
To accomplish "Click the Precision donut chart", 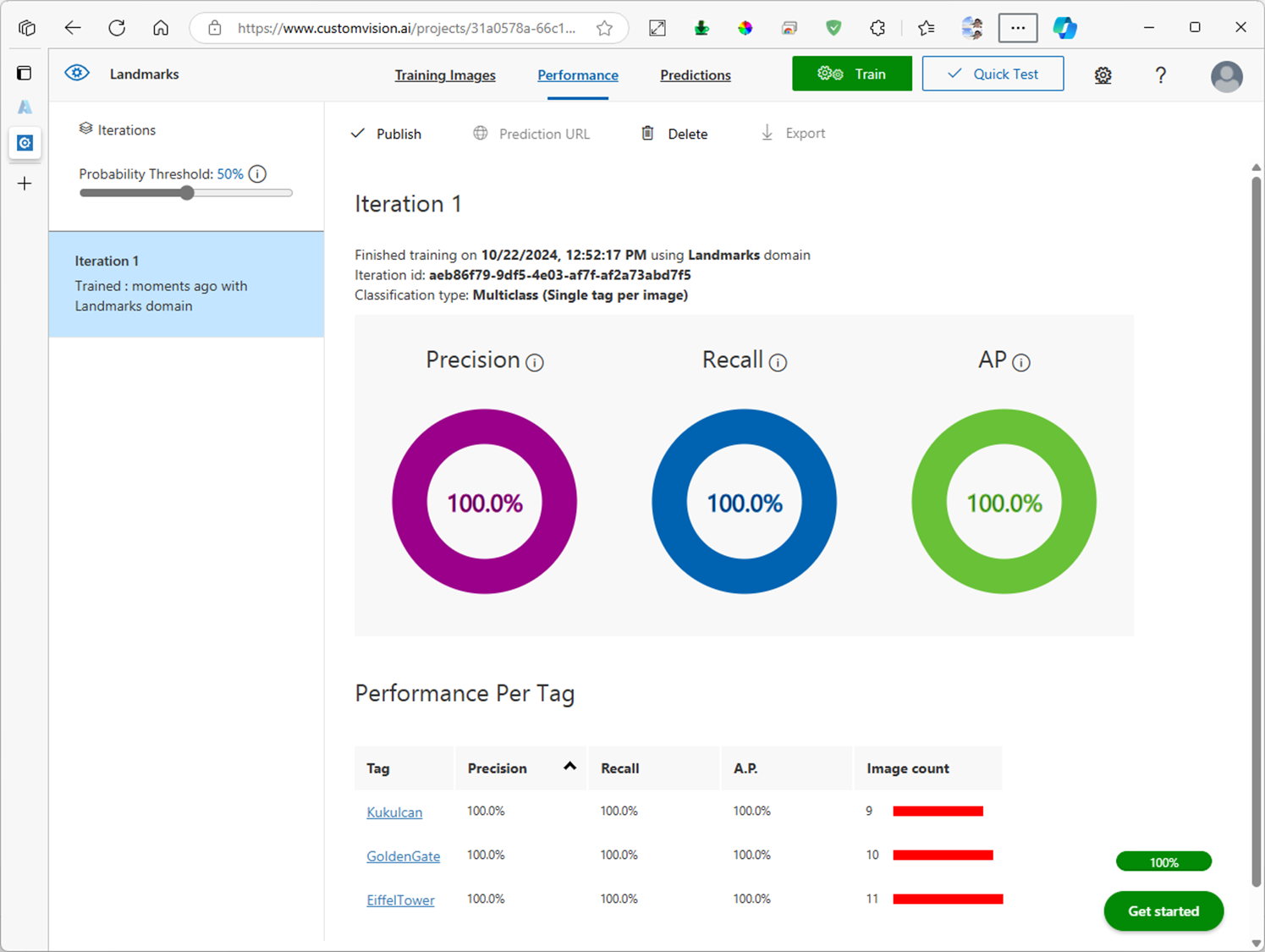I will 485,502.
